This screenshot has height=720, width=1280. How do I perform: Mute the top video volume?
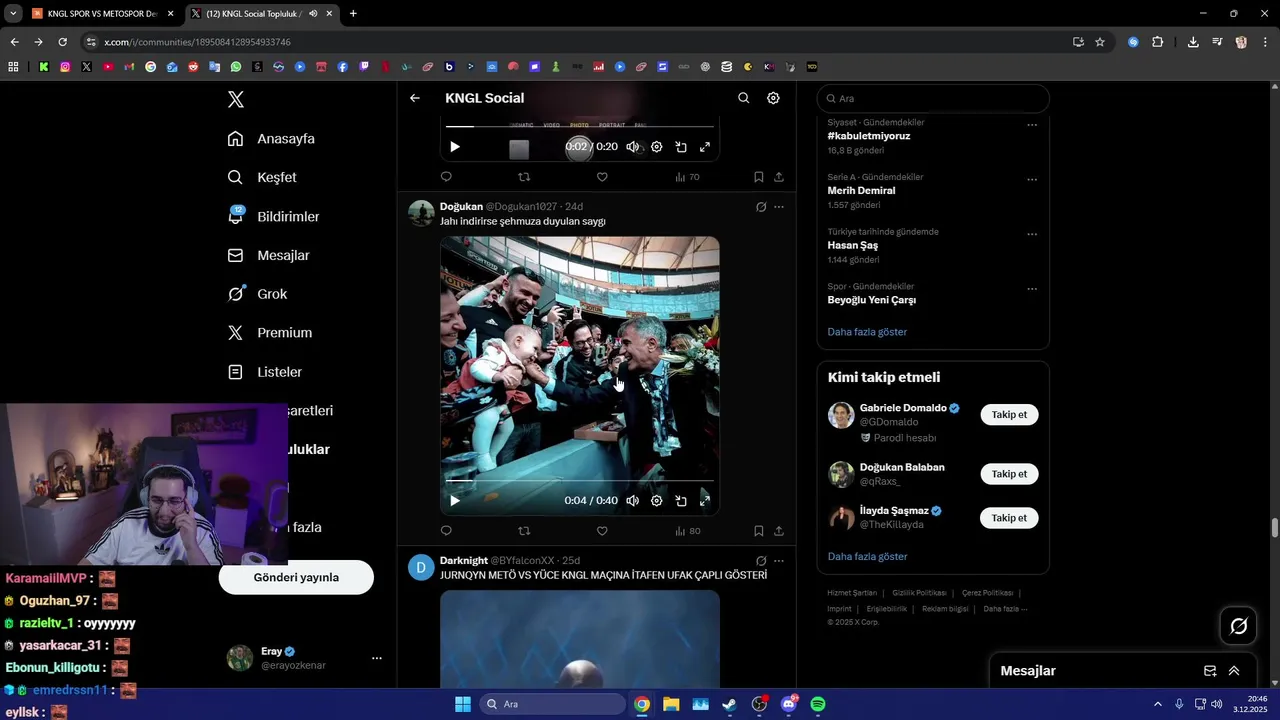coord(632,147)
